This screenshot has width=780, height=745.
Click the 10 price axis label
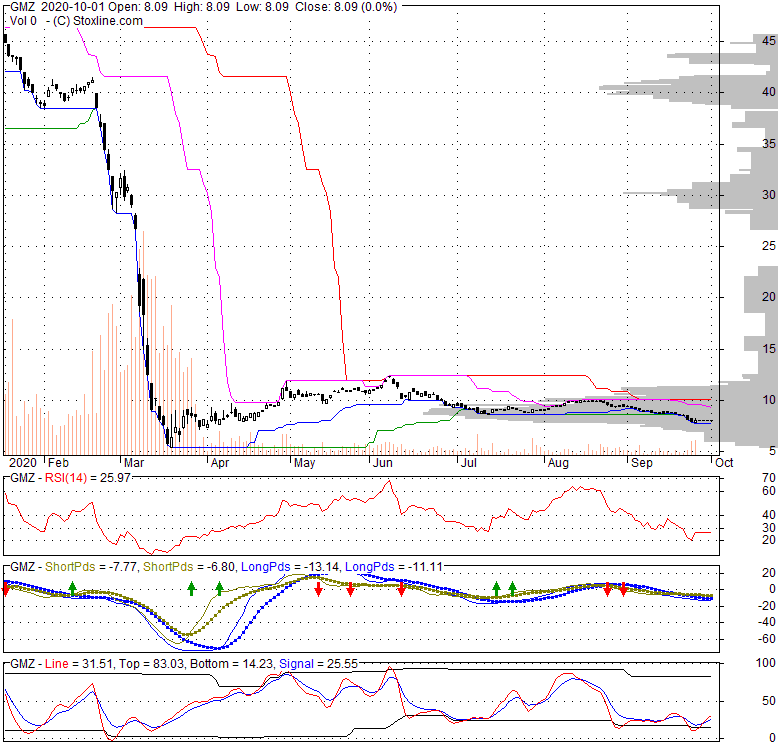point(769,400)
